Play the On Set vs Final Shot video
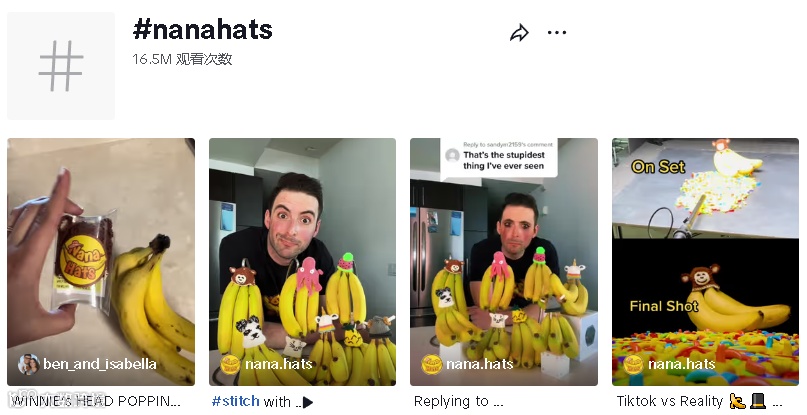 click(706, 262)
